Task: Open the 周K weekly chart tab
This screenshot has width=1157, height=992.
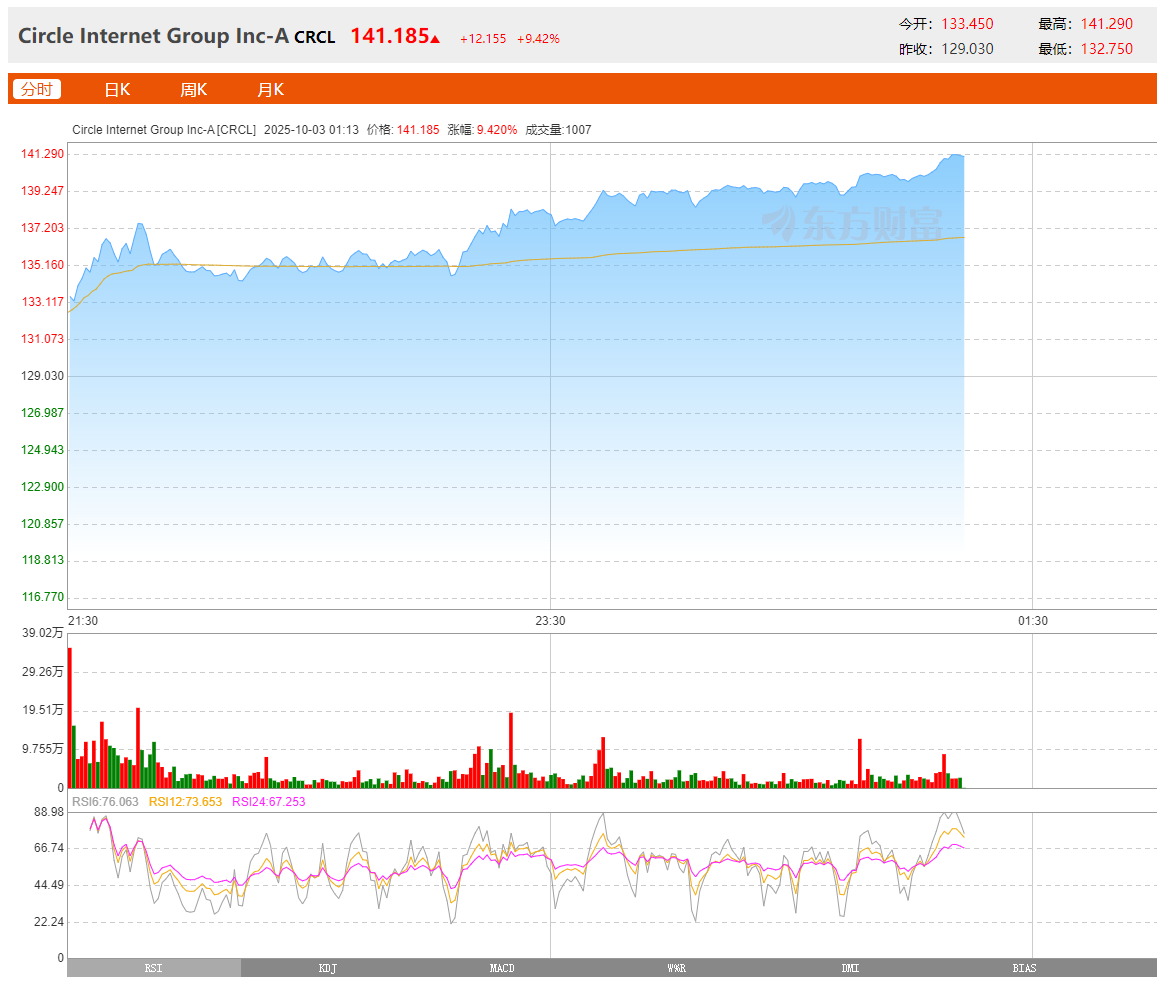Action: tap(193, 89)
